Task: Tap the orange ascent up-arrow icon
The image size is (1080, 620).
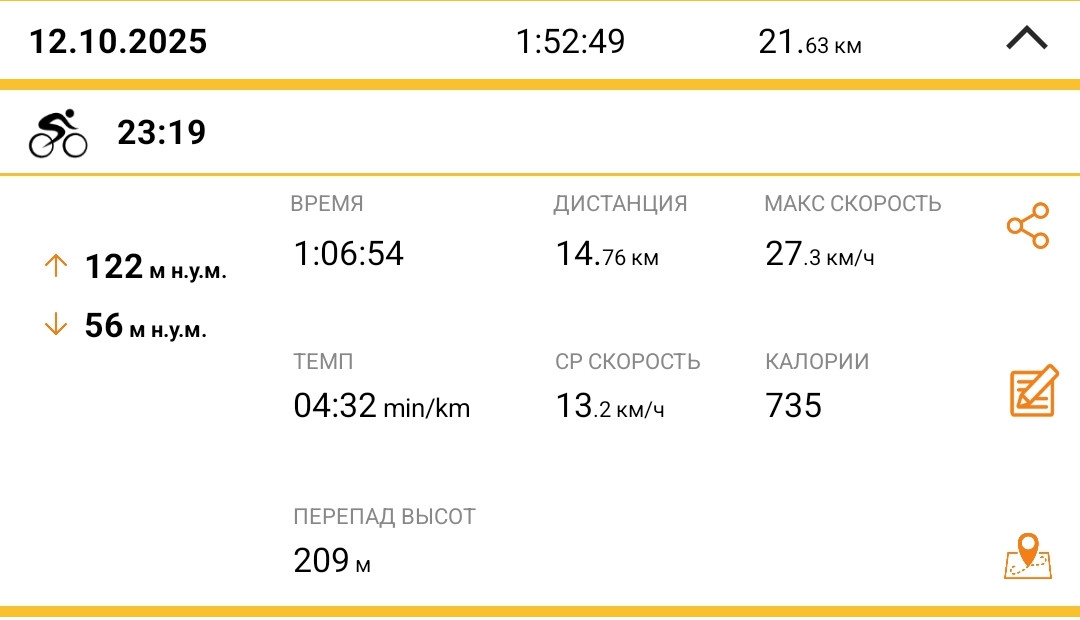Action: click(56, 266)
